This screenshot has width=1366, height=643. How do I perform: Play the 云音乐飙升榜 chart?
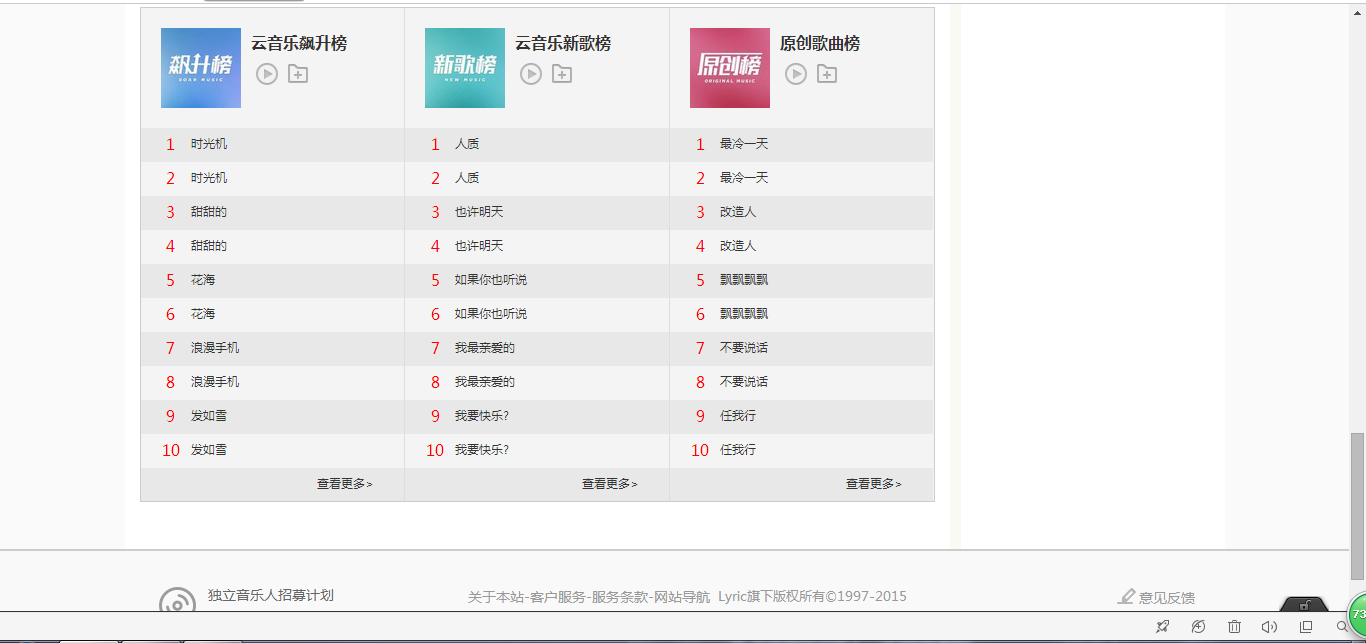pyautogui.click(x=266, y=74)
